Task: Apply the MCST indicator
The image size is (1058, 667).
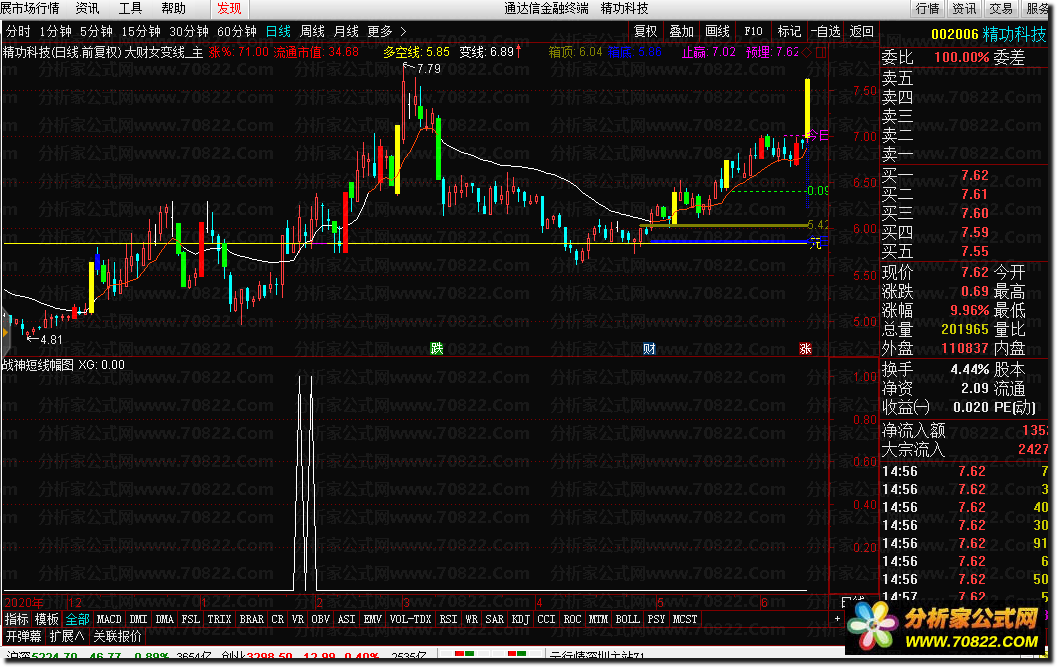Action: [685, 619]
